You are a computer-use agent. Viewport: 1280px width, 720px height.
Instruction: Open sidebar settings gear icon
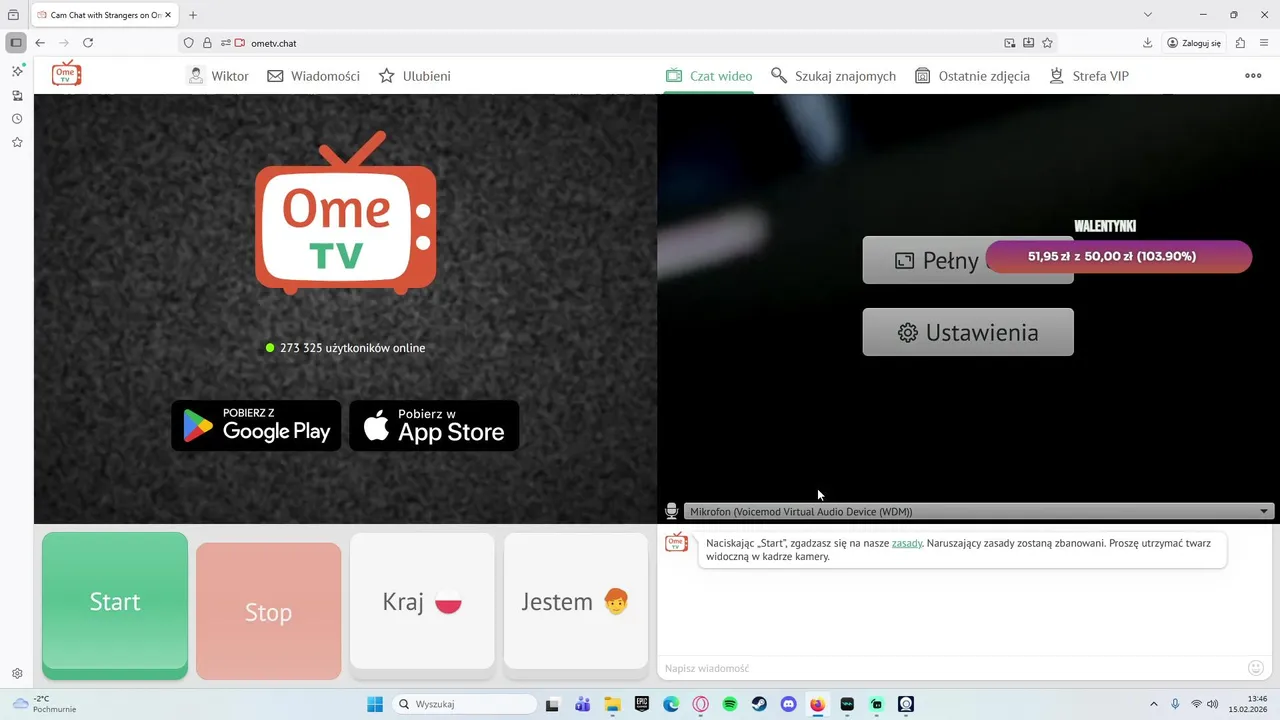pos(17,674)
